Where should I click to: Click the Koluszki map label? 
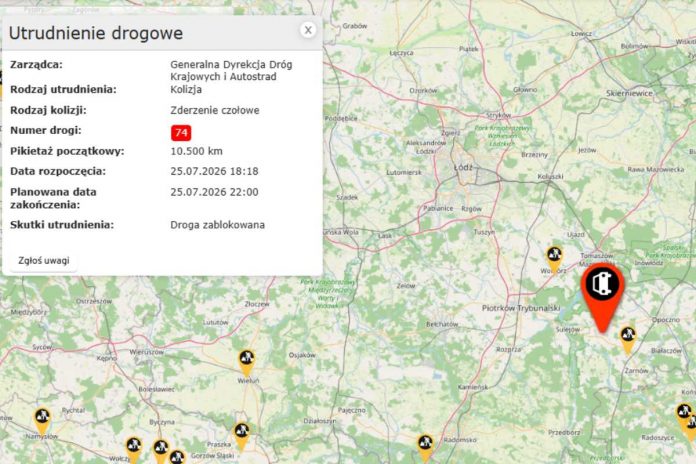[550, 176]
